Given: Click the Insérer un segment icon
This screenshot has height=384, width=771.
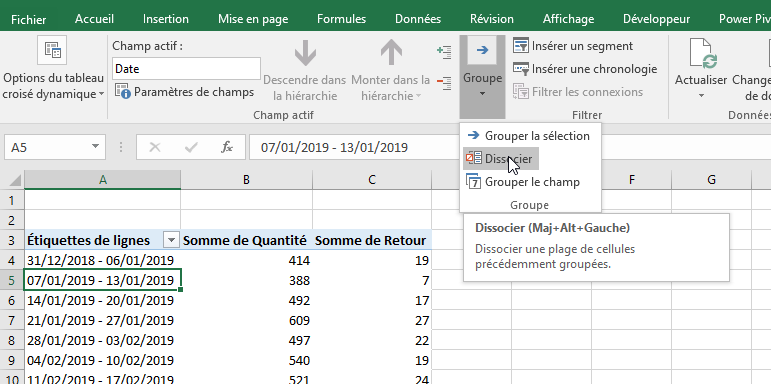Looking at the screenshot, I should [521, 46].
